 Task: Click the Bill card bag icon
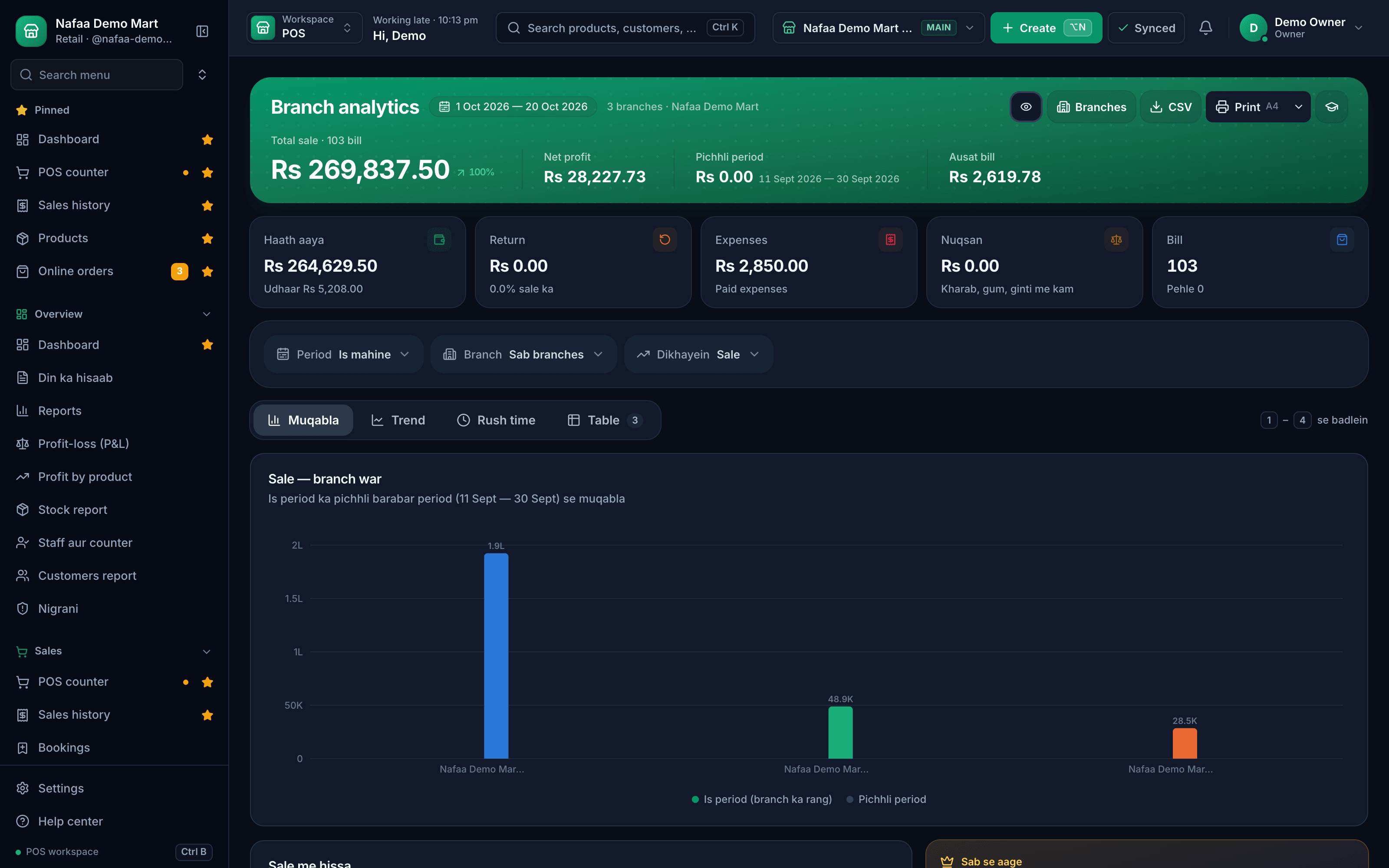tap(1341, 240)
